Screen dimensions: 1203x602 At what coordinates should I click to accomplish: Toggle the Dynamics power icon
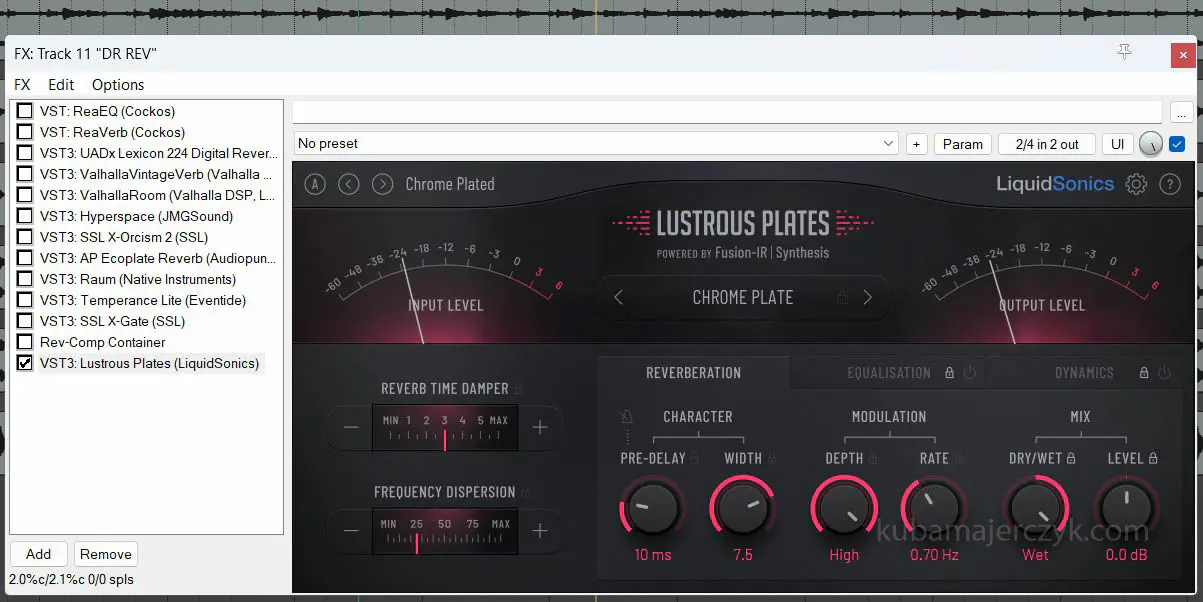[x=1163, y=373]
